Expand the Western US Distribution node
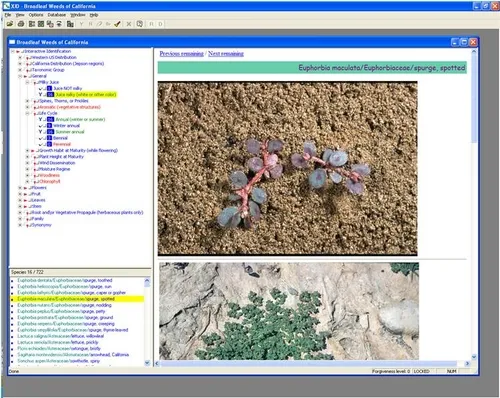Image resolution: width=500 pixels, height=398 pixels. point(20,57)
